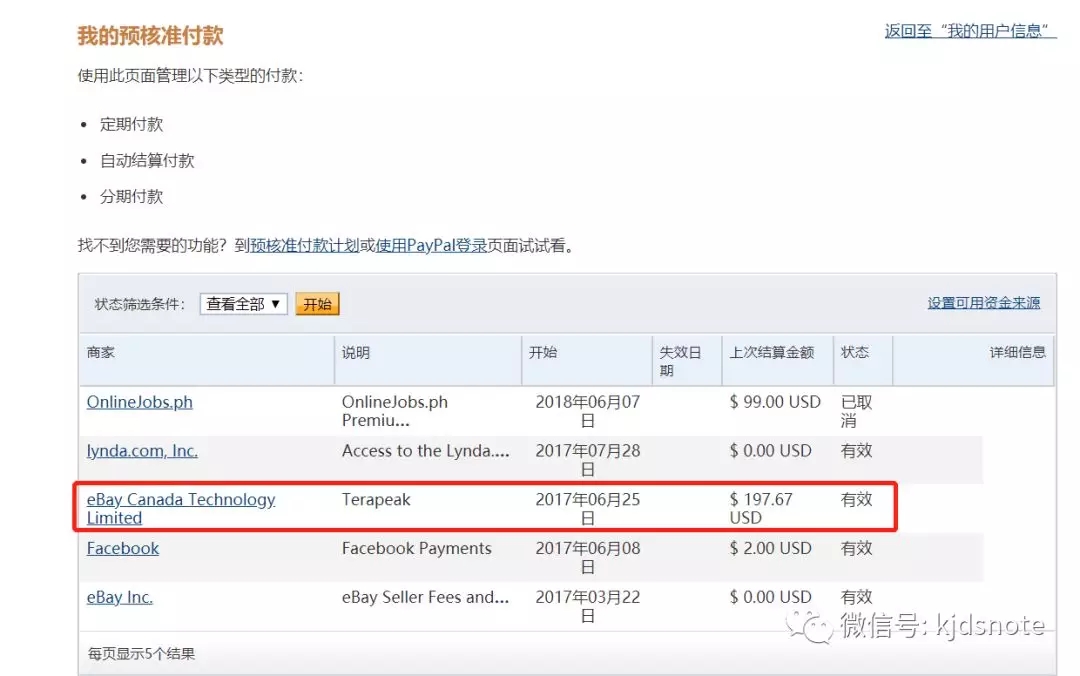The height and width of the screenshot is (676, 1080).
Task: Open the 返回至"我的用户信息" link
Action: point(970,31)
